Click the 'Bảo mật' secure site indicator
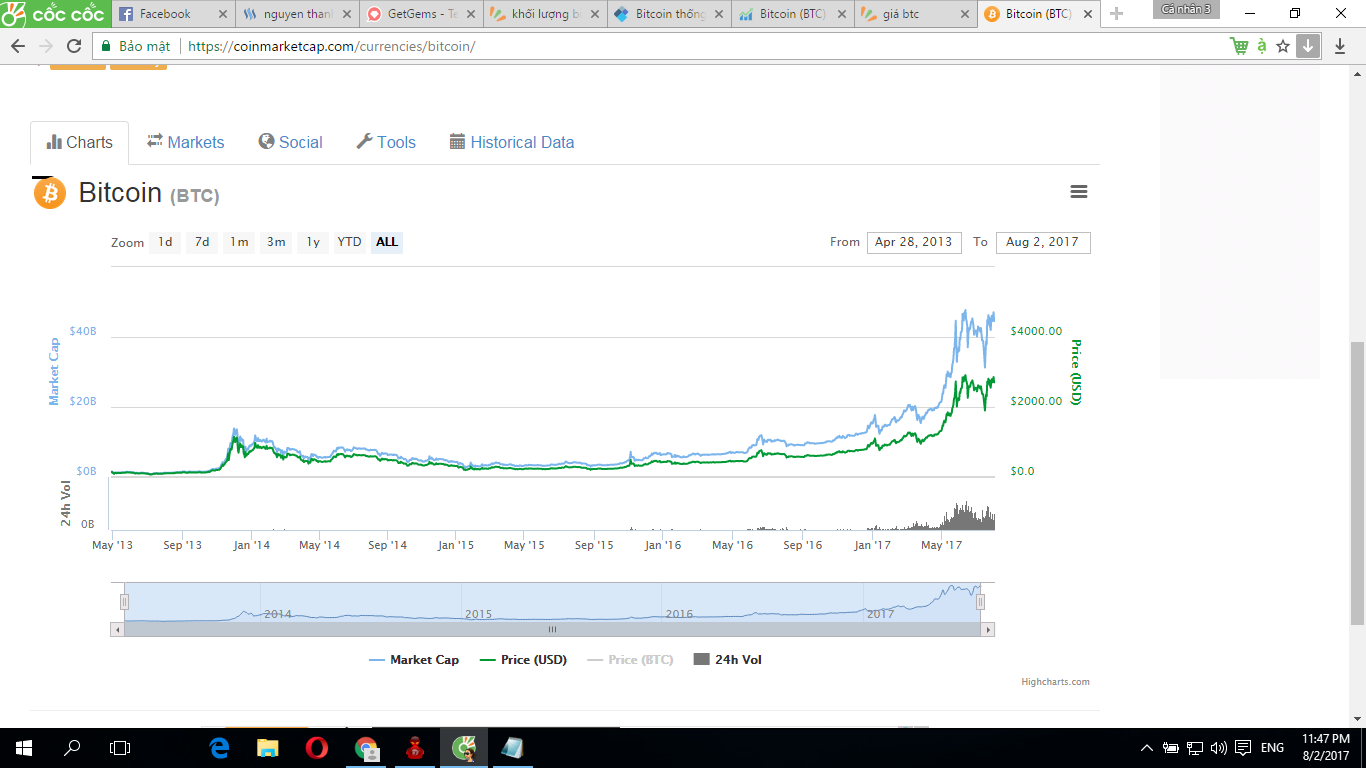The width and height of the screenshot is (1366, 768). click(135, 47)
